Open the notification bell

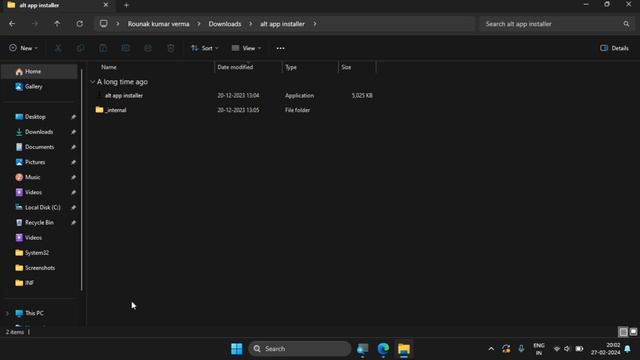pos(627,349)
